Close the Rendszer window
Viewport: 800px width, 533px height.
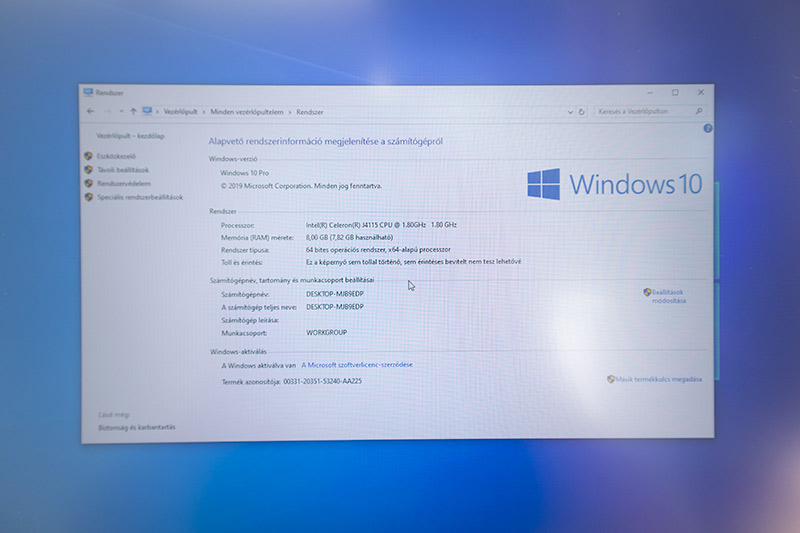click(x=701, y=92)
